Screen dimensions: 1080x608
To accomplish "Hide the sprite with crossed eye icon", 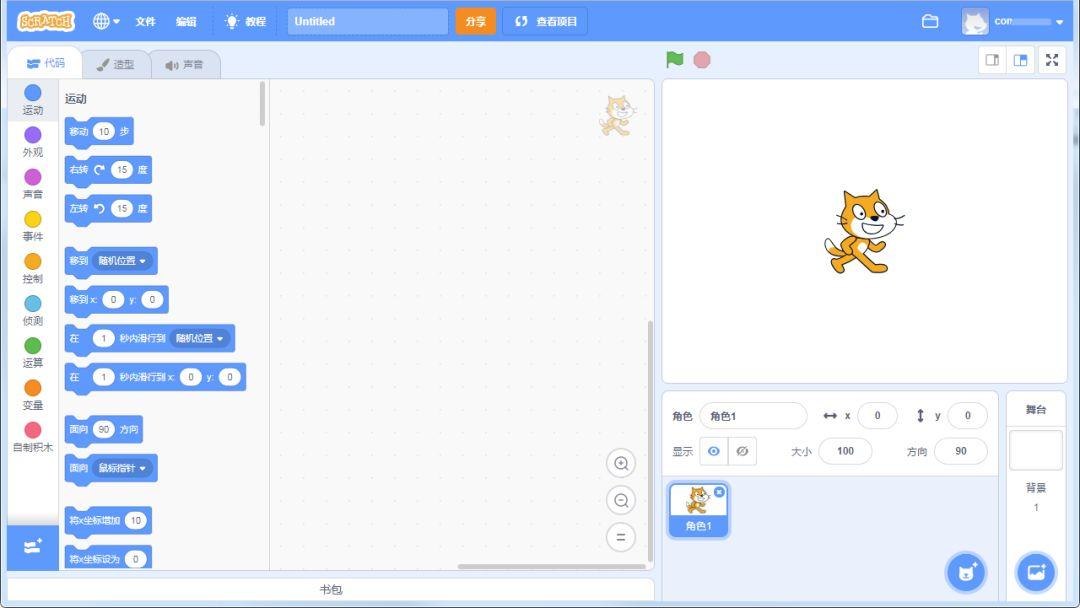I will tap(742, 451).
